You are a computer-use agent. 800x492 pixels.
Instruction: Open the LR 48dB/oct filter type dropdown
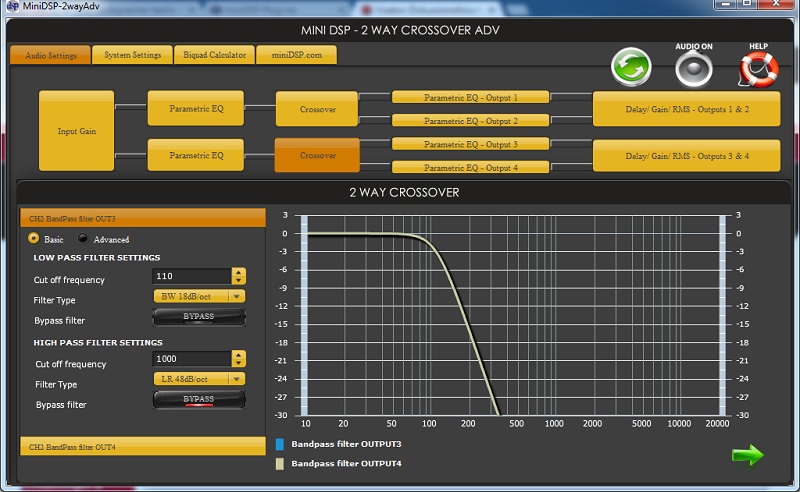pyautogui.click(x=198, y=379)
